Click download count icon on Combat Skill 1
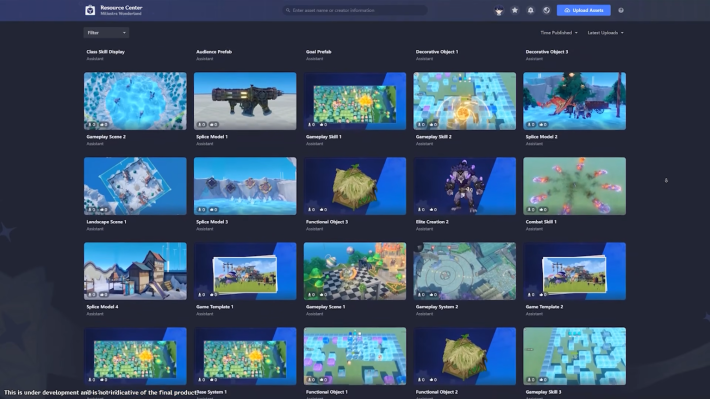The image size is (710, 399). pyautogui.click(x=529, y=210)
